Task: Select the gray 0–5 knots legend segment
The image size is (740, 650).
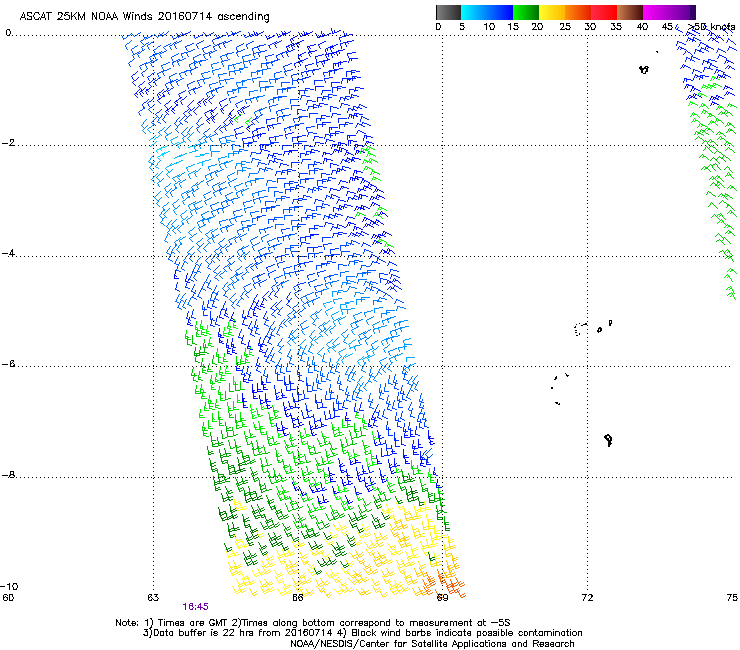Action: tap(448, 12)
